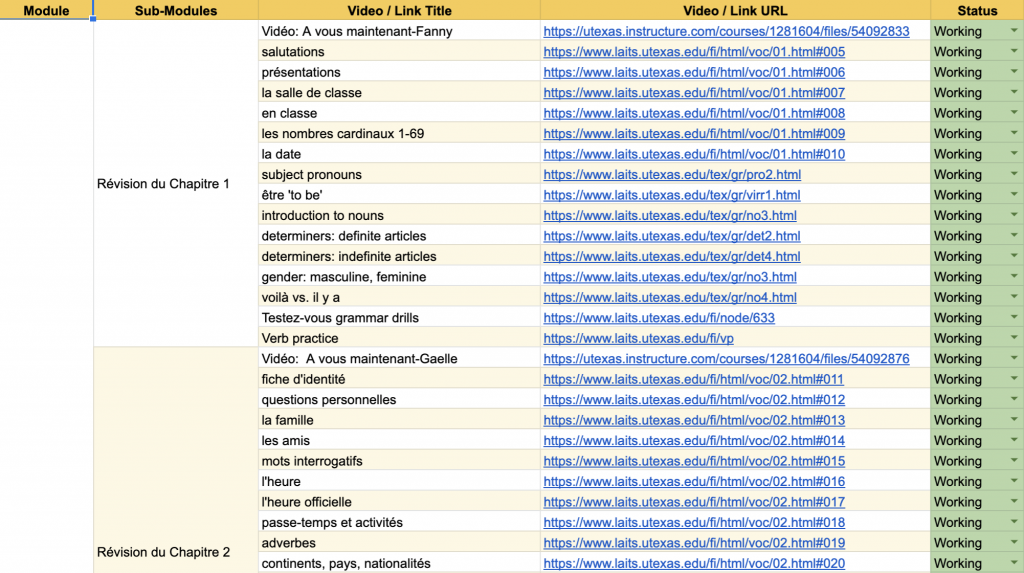Open the tex/gr/pro2.html link
Viewport: 1024px width, 573px height.
[x=672, y=174]
